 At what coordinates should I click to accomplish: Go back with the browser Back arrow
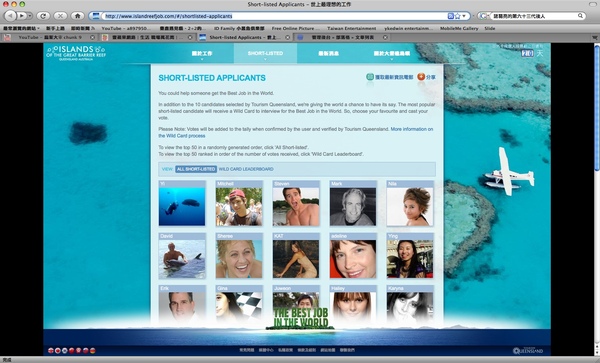click(x=10, y=16)
